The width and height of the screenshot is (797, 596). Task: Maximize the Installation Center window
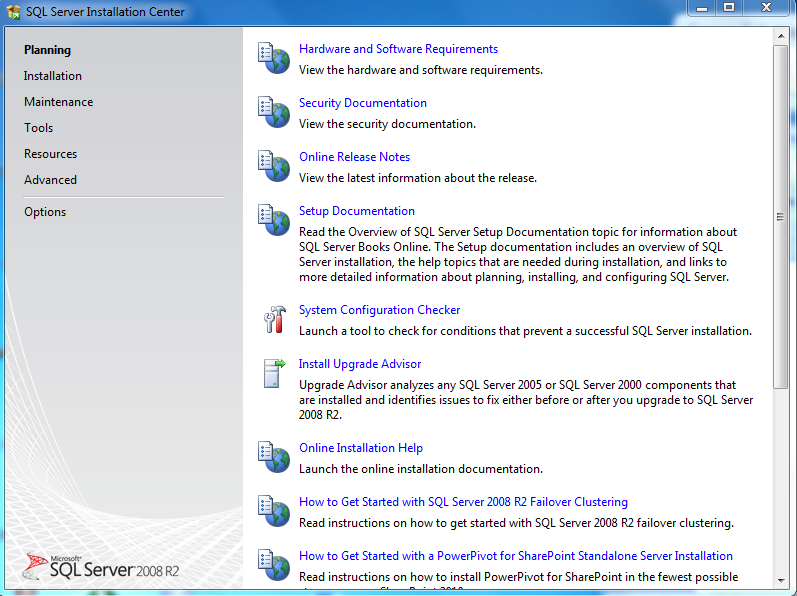coord(729,8)
